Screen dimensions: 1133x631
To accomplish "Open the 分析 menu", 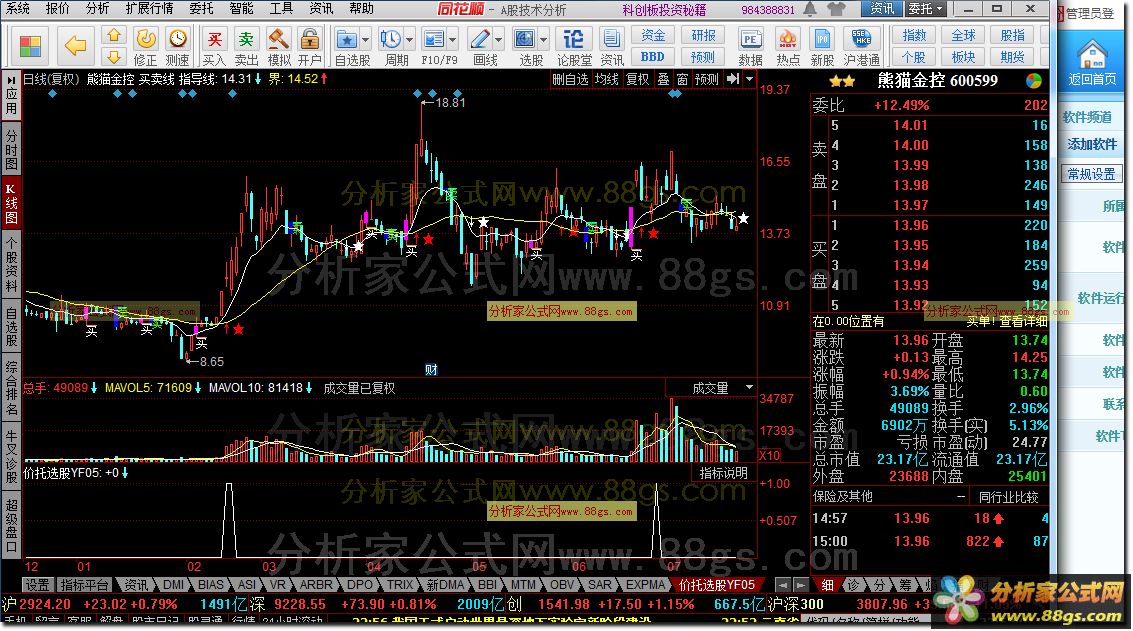I will [97, 8].
